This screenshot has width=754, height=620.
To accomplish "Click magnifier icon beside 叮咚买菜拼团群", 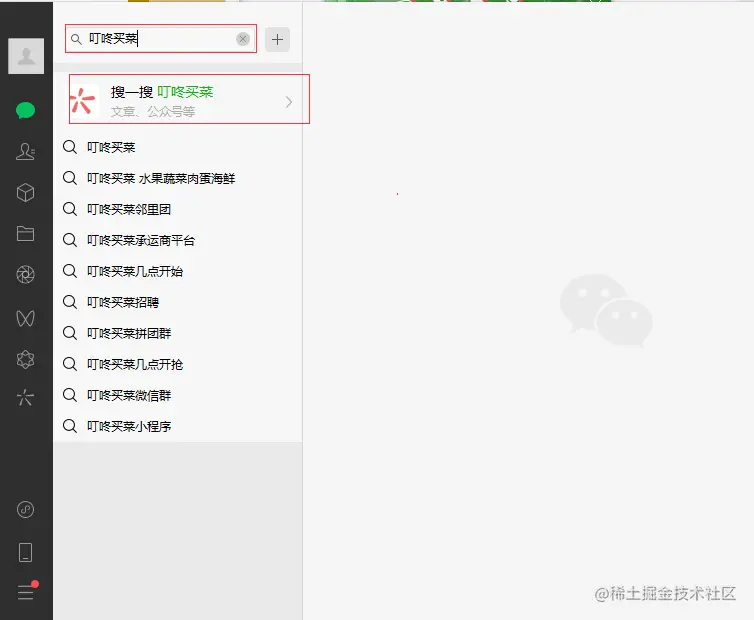I will click(x=70, y=333).
